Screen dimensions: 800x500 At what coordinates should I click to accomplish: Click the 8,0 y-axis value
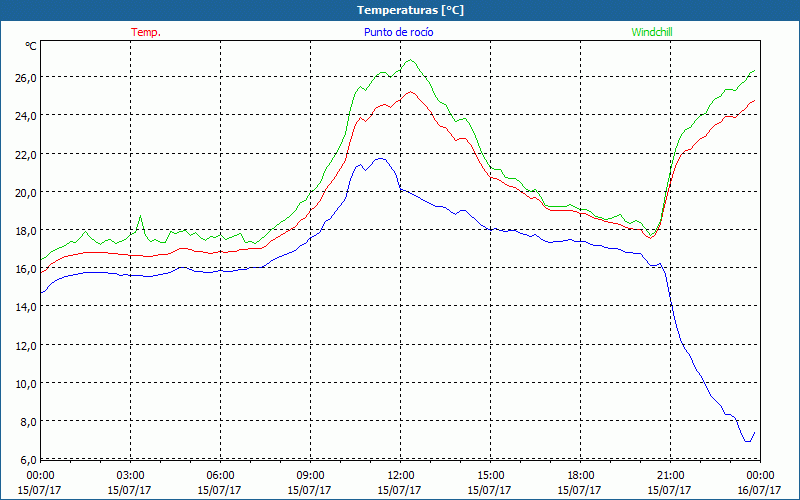(x=29, y=422)
